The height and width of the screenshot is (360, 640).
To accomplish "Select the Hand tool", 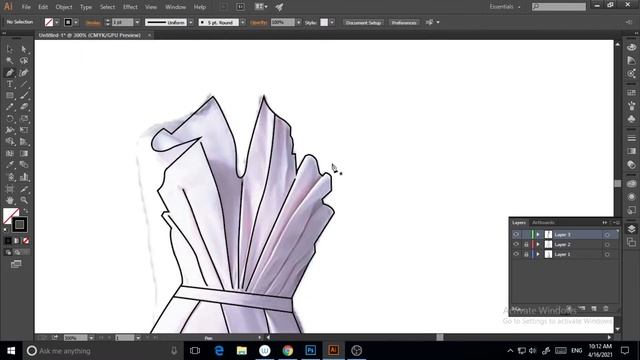I will point(10,200).
